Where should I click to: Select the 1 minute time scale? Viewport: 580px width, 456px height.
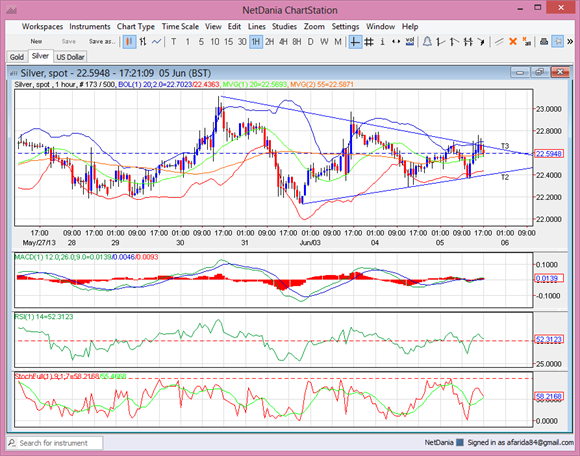click(188, 42)
